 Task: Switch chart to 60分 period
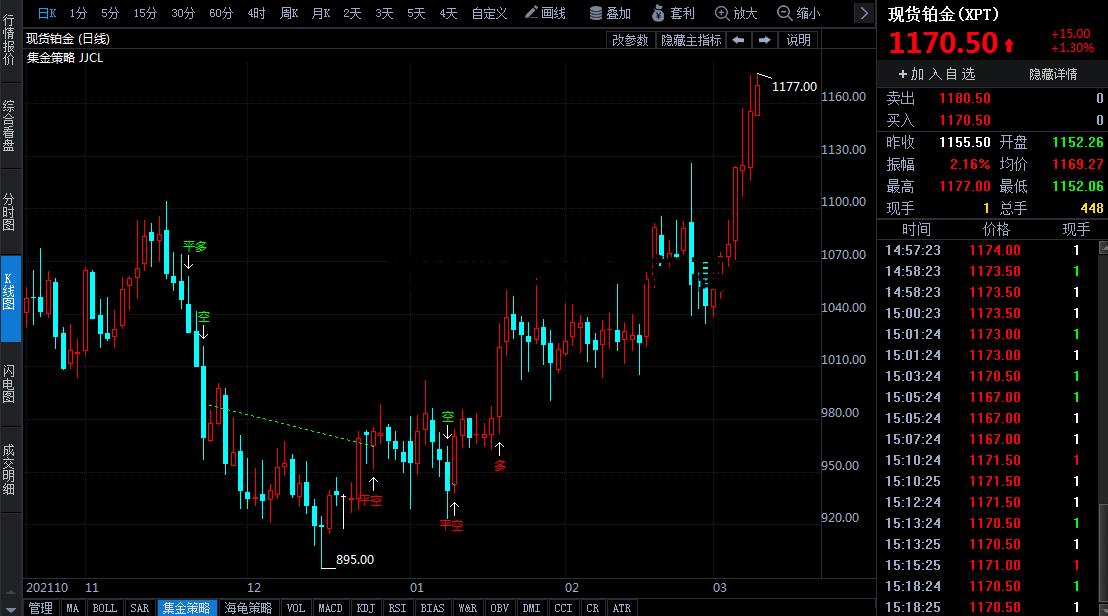click(221, 13)
